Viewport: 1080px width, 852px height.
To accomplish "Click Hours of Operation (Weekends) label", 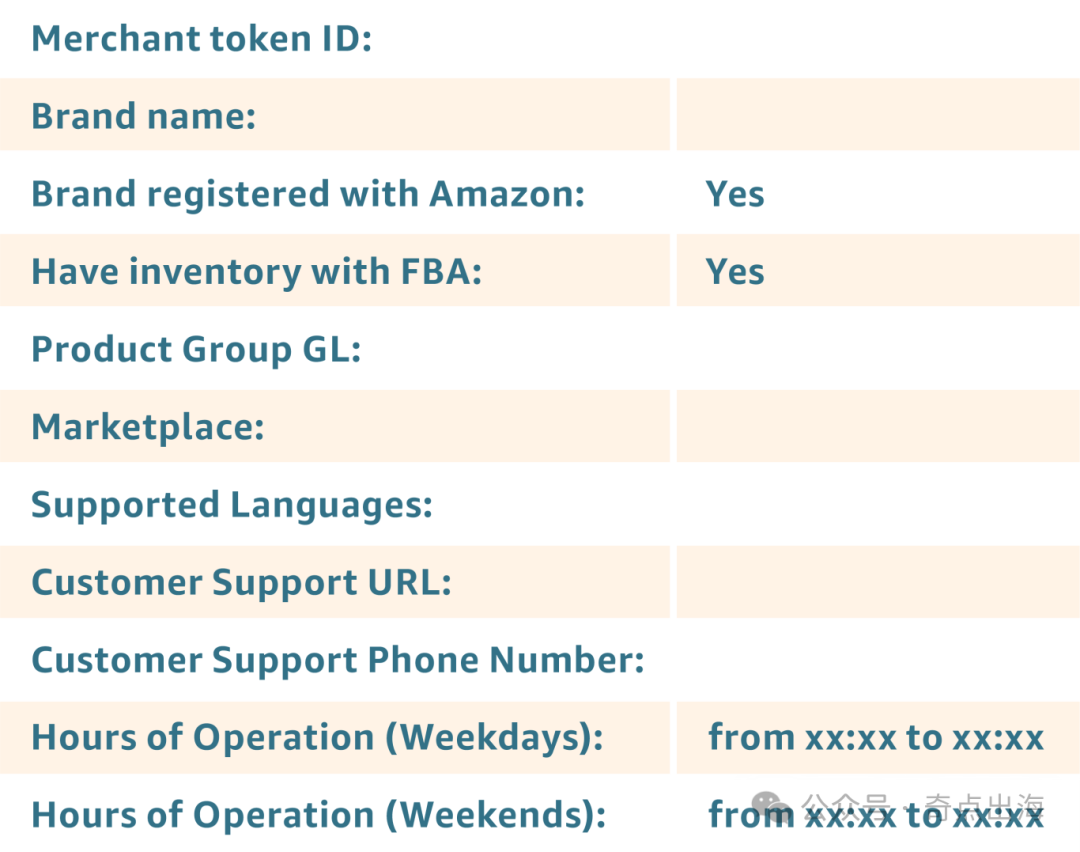I will point(319,815).
